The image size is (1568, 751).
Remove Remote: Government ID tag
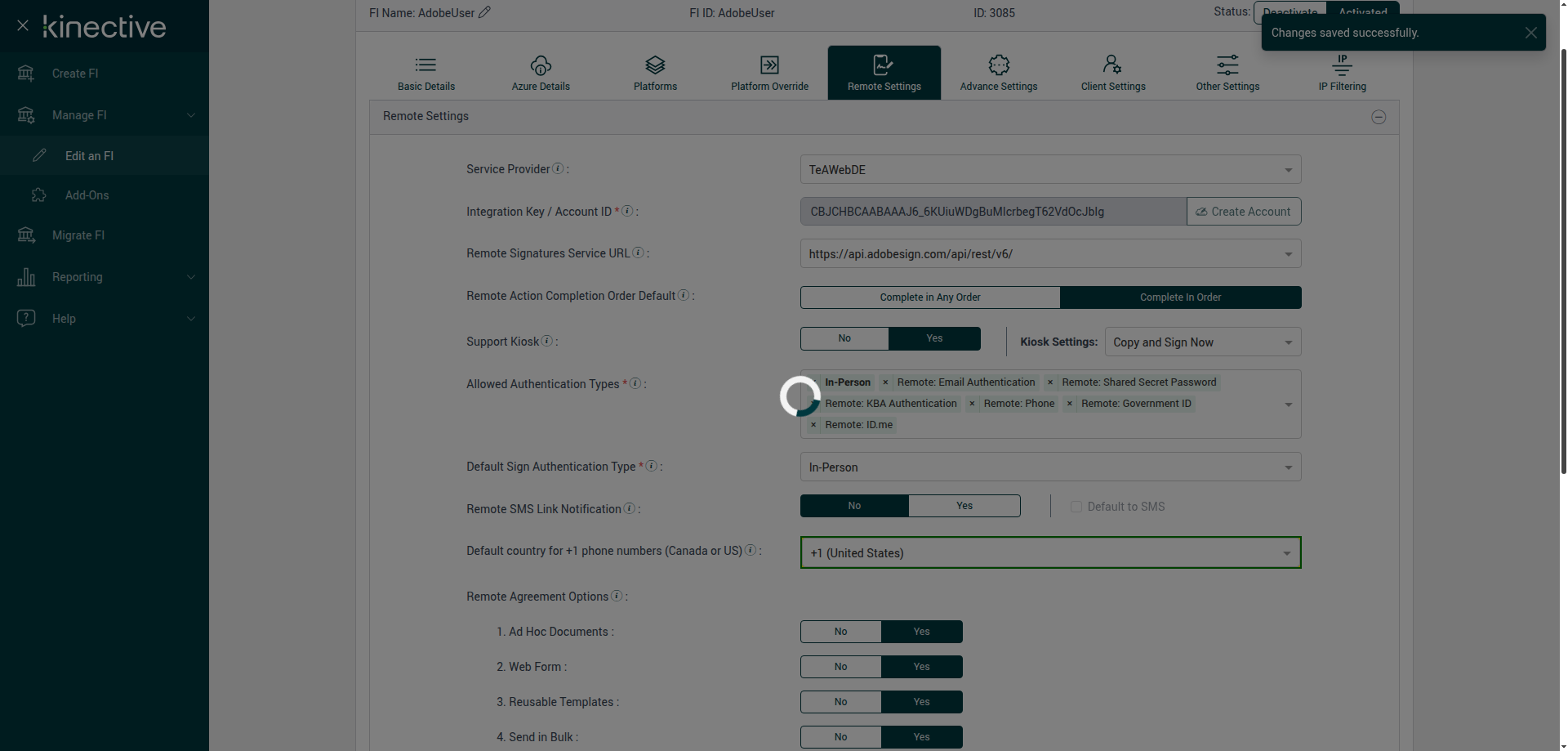1070,404
